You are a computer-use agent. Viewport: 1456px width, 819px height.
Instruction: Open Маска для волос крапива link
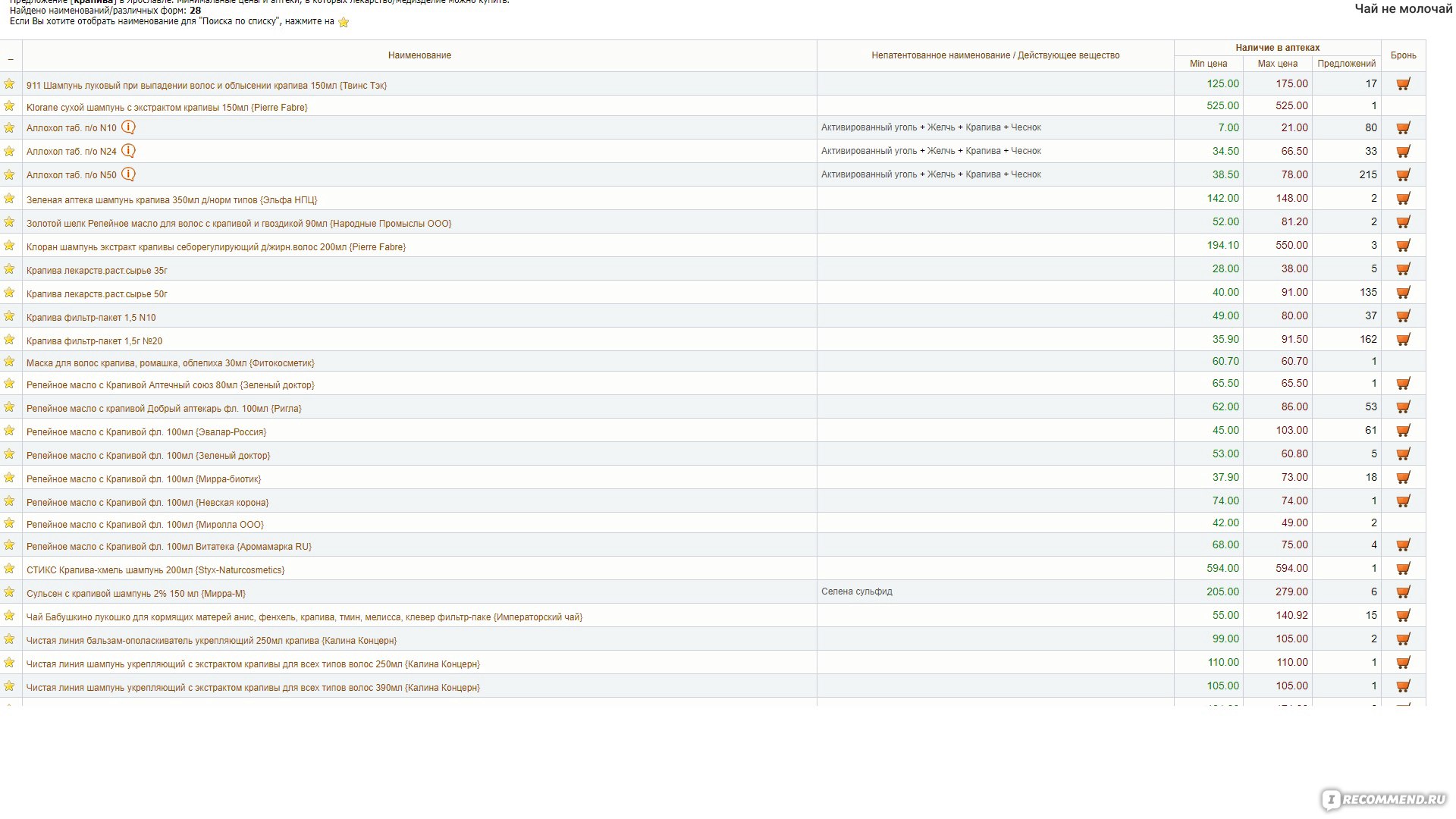coord(170,363)
